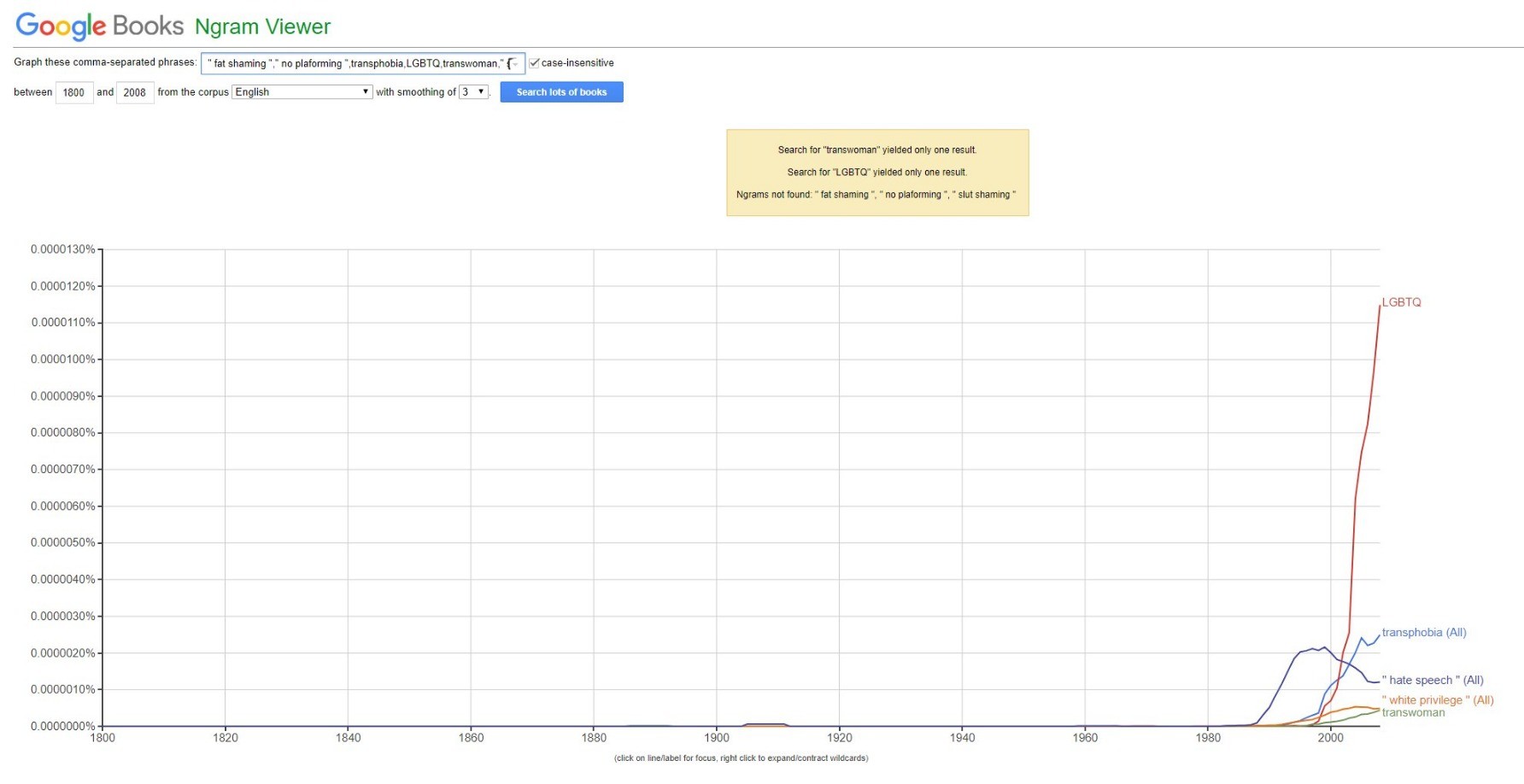The image size is (1524, 784).
Task: Click the white privilege (All) series label
Action: pos(1437,700)
